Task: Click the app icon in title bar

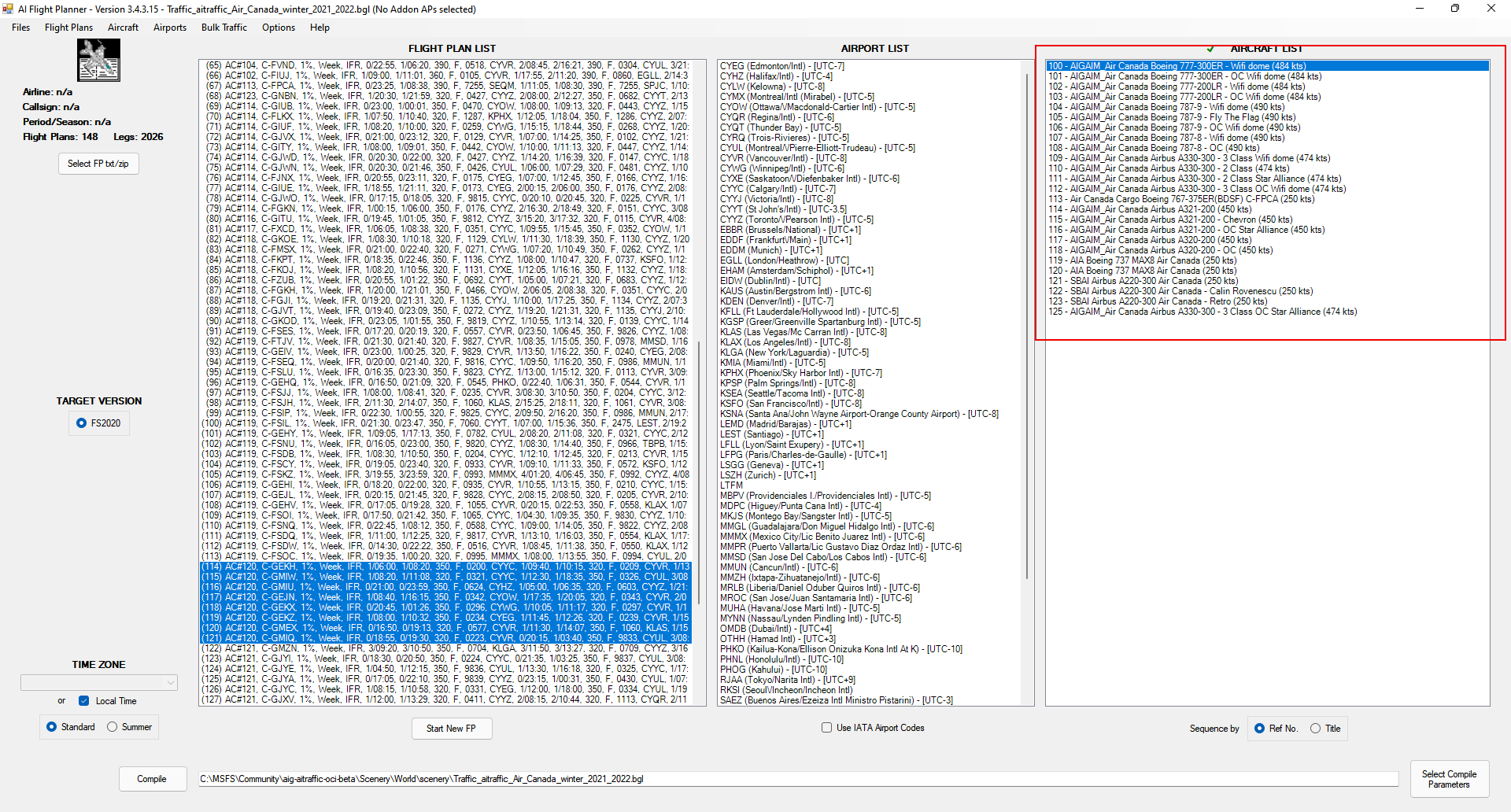Action: tap(9, 9)
